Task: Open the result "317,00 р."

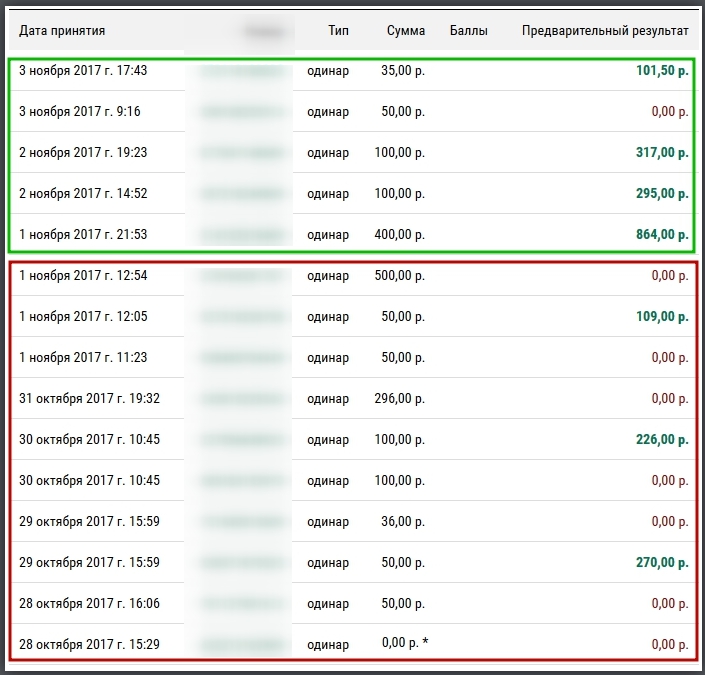Action: (x=662, y=152)
